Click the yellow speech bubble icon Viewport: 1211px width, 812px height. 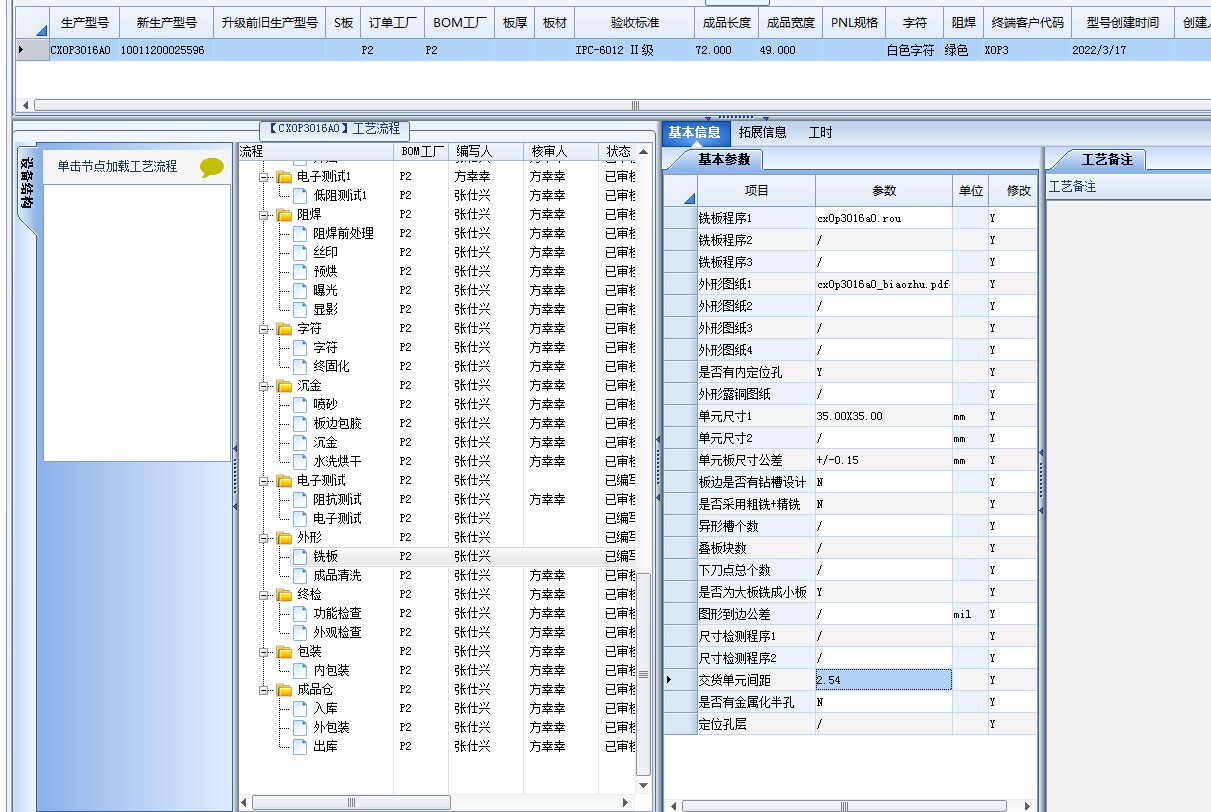click(x=212, y=168)
